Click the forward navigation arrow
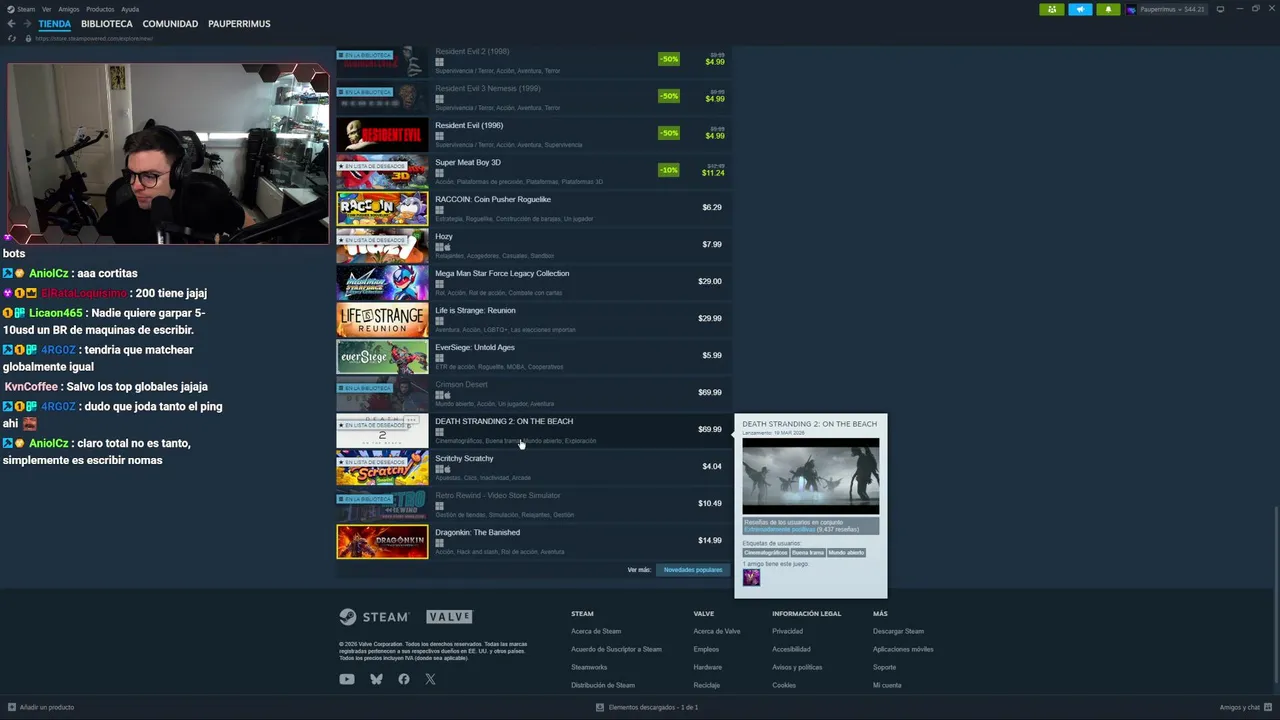This screenshot has height=720, width=1280. [26, 23]
